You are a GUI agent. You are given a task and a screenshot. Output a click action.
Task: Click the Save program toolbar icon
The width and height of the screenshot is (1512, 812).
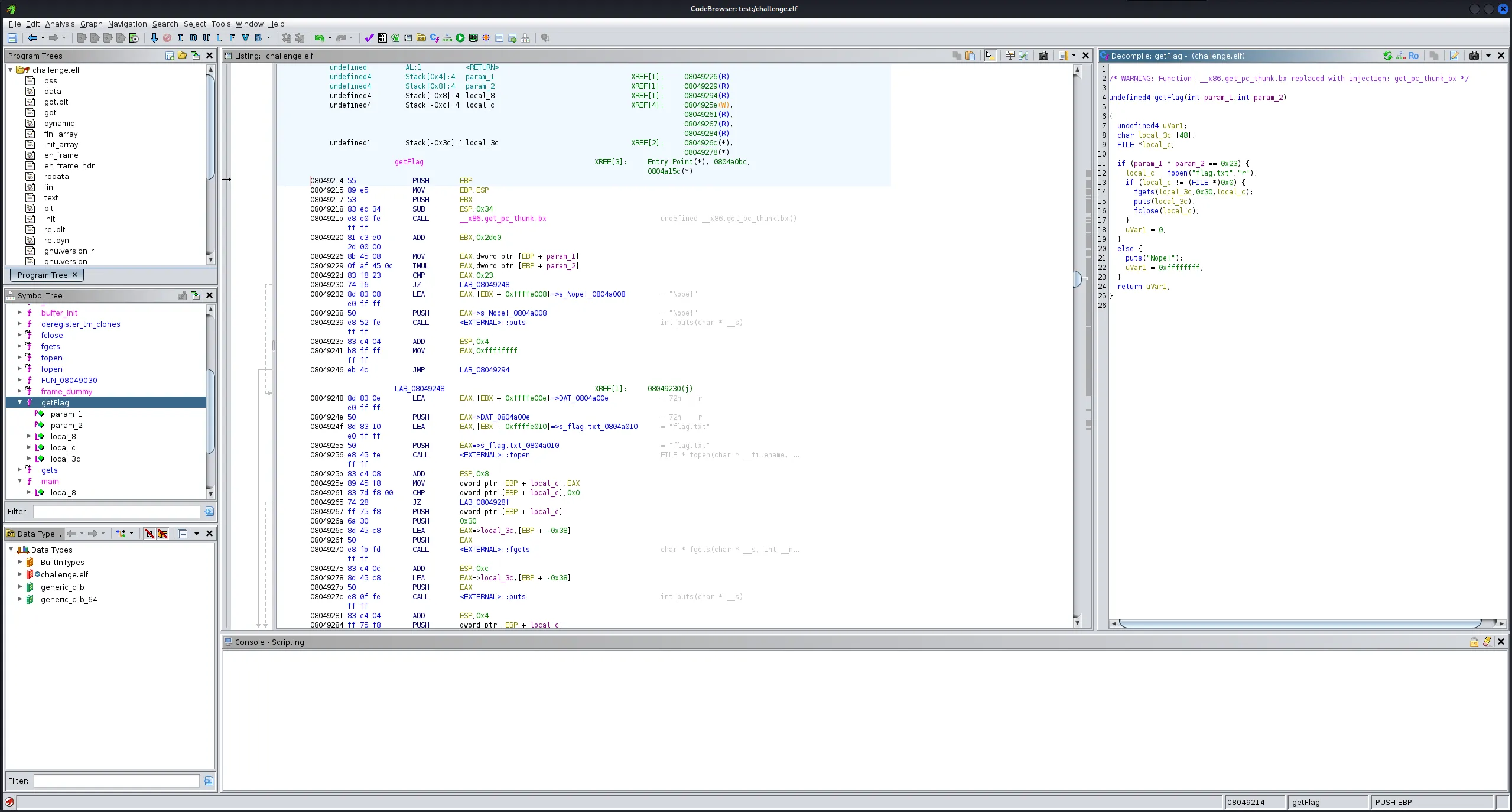pos(12,38)
